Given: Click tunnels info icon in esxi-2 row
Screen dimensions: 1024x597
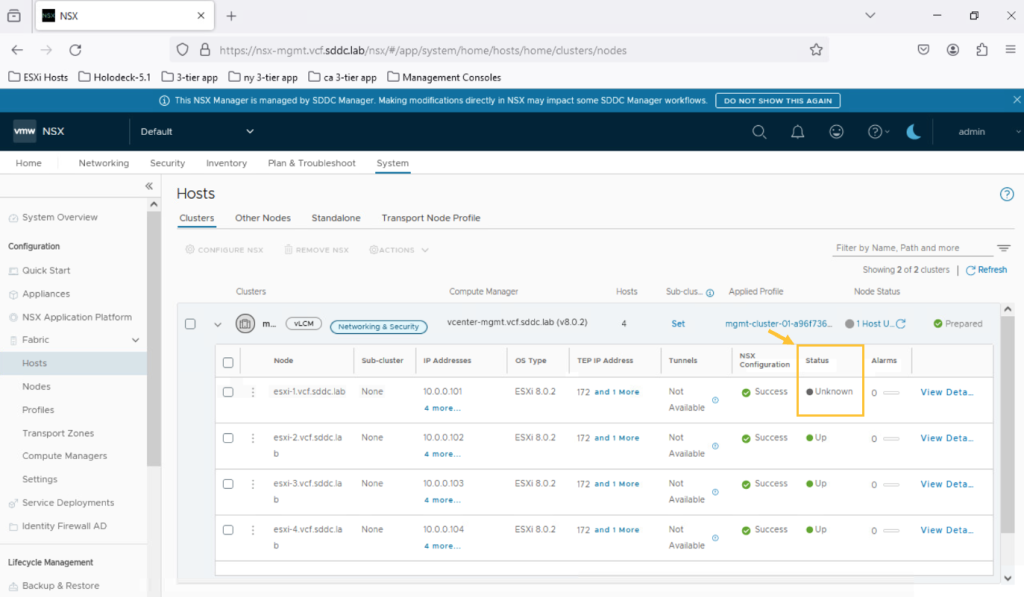Looking at the screenshot, I should point(715,446).
